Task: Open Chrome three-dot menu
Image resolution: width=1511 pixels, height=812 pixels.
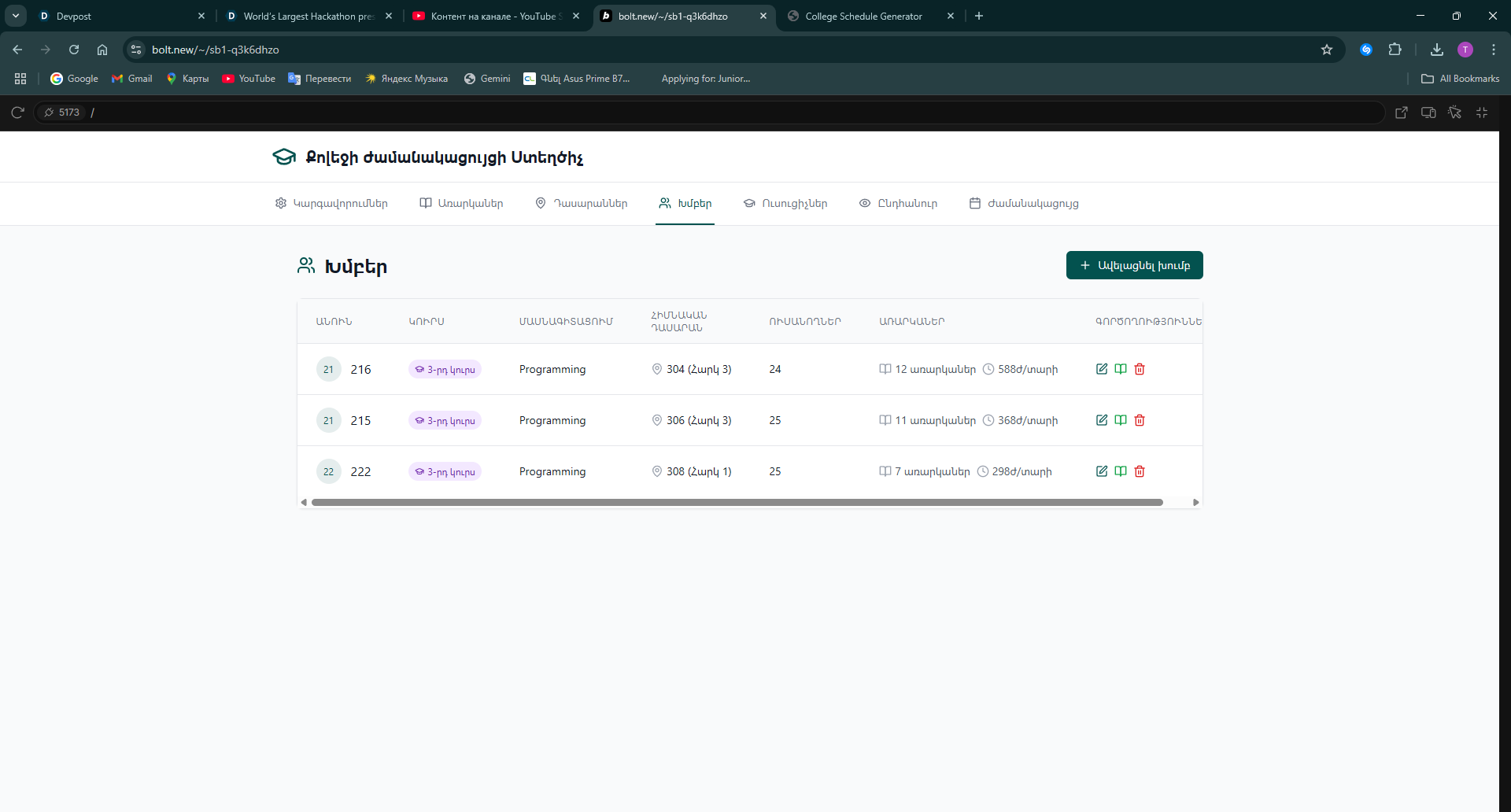Action: point(1494,50)
